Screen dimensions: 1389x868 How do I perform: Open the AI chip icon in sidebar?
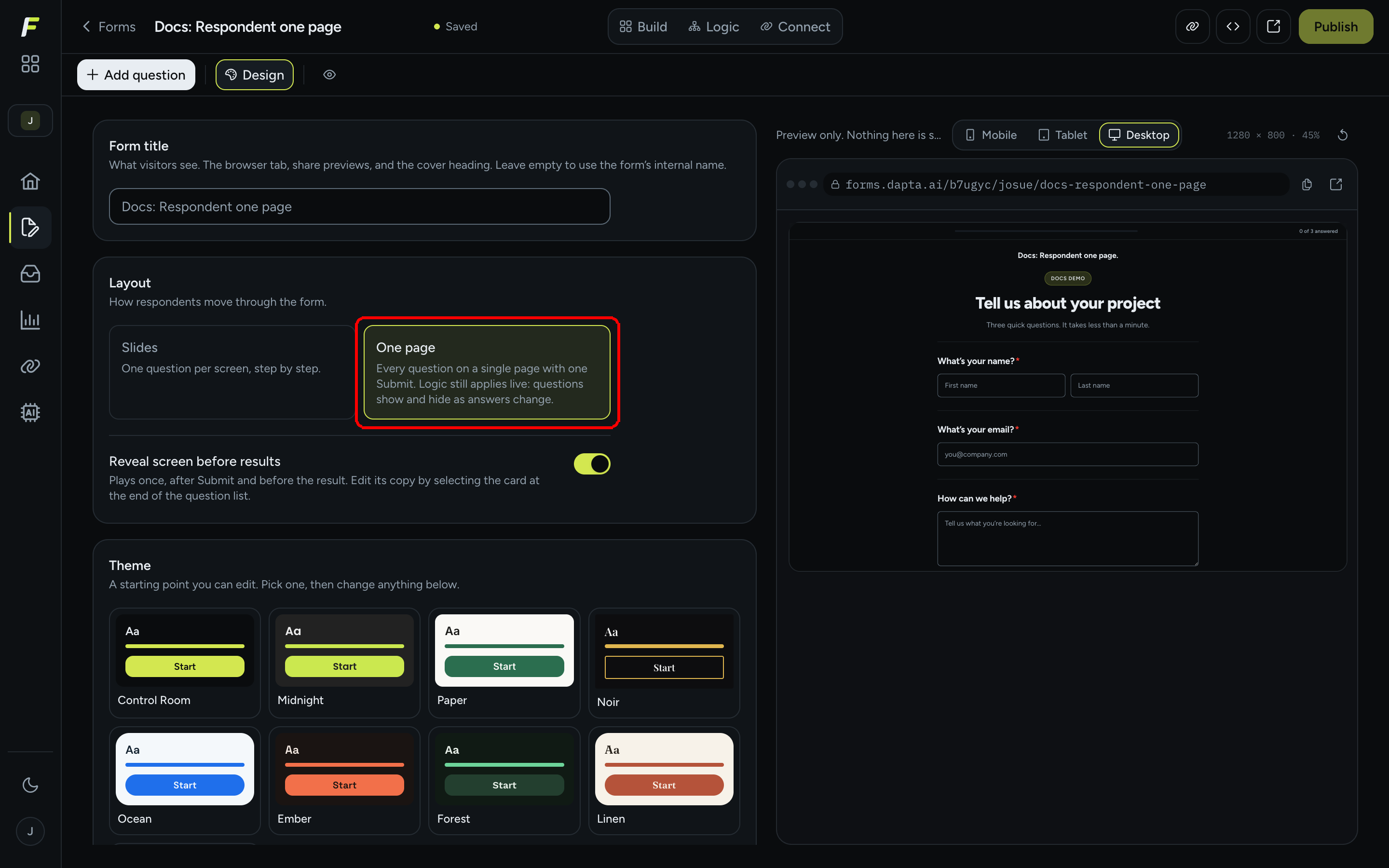tap(30, 412)
